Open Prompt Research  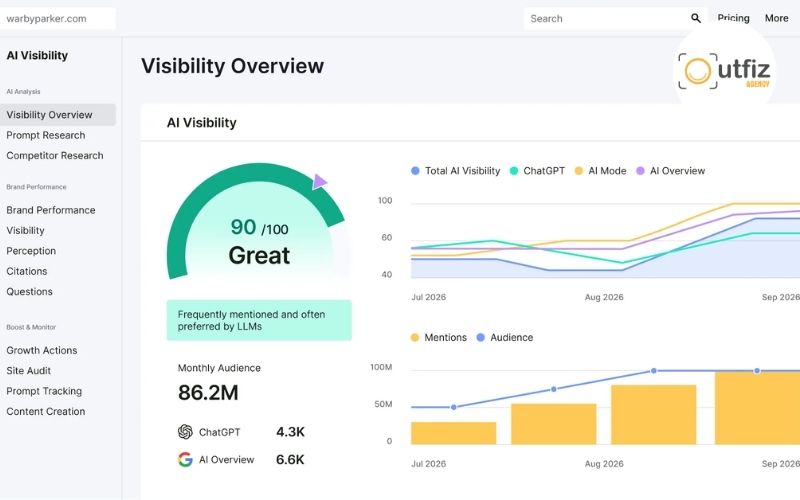pyautogui.click(x=46, y=135)
